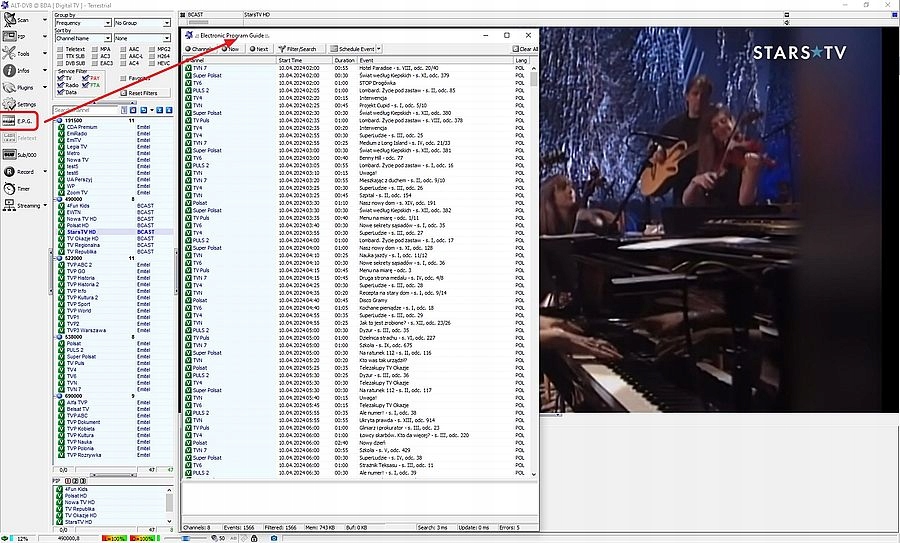Sort EPG by Start Time column header
This screenshot has height=543, width=900.
(304, 60)
